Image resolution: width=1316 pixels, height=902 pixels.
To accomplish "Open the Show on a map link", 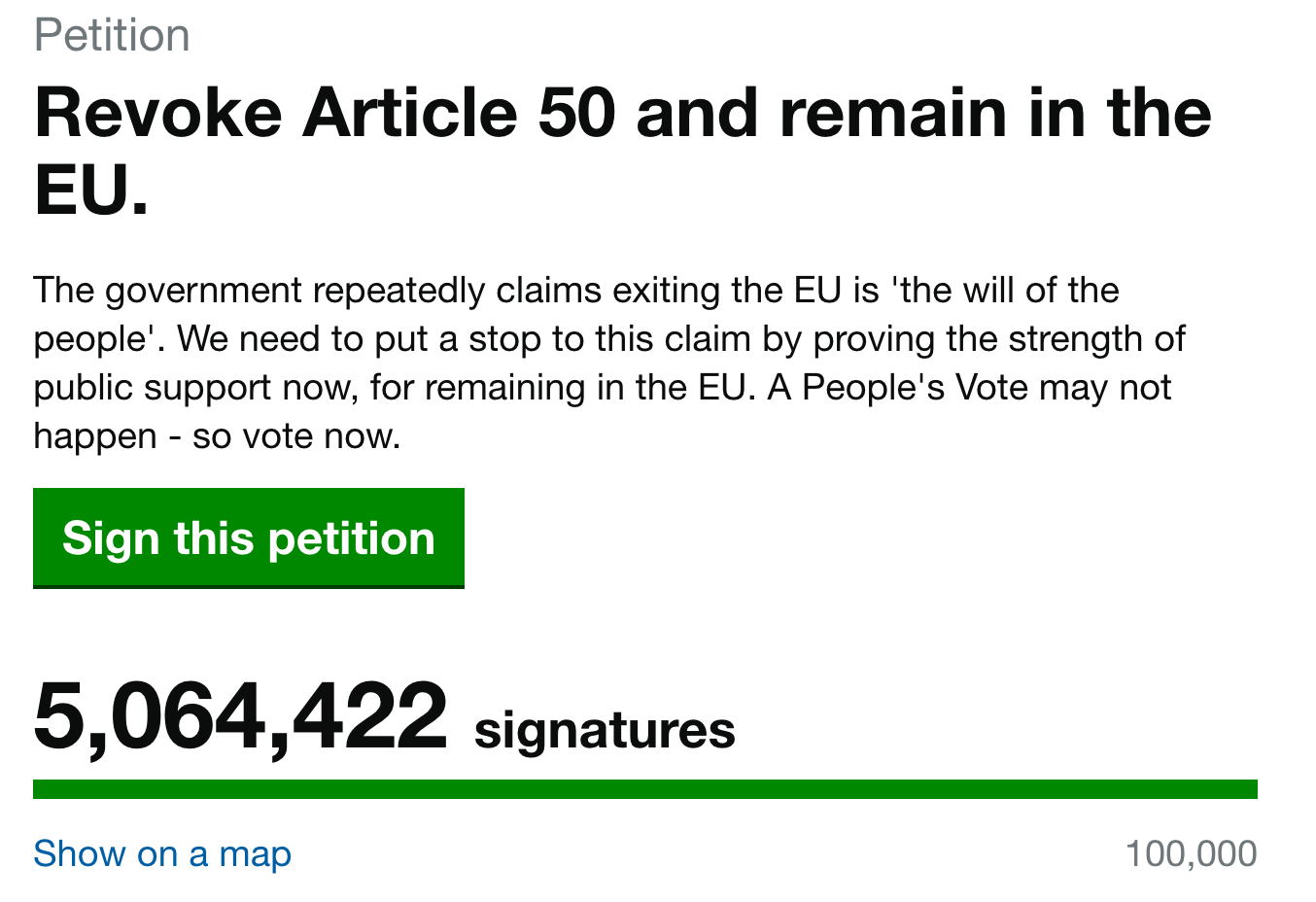I will [162, 853].
